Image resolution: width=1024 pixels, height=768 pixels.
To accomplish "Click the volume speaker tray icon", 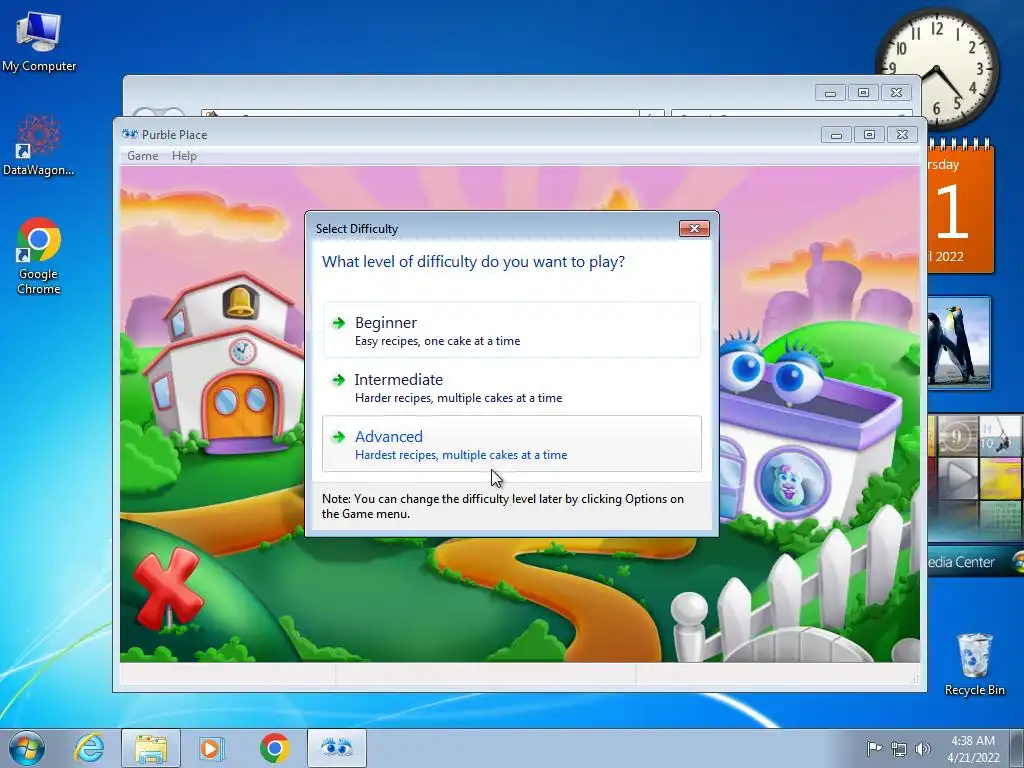I will pos(923,748).
